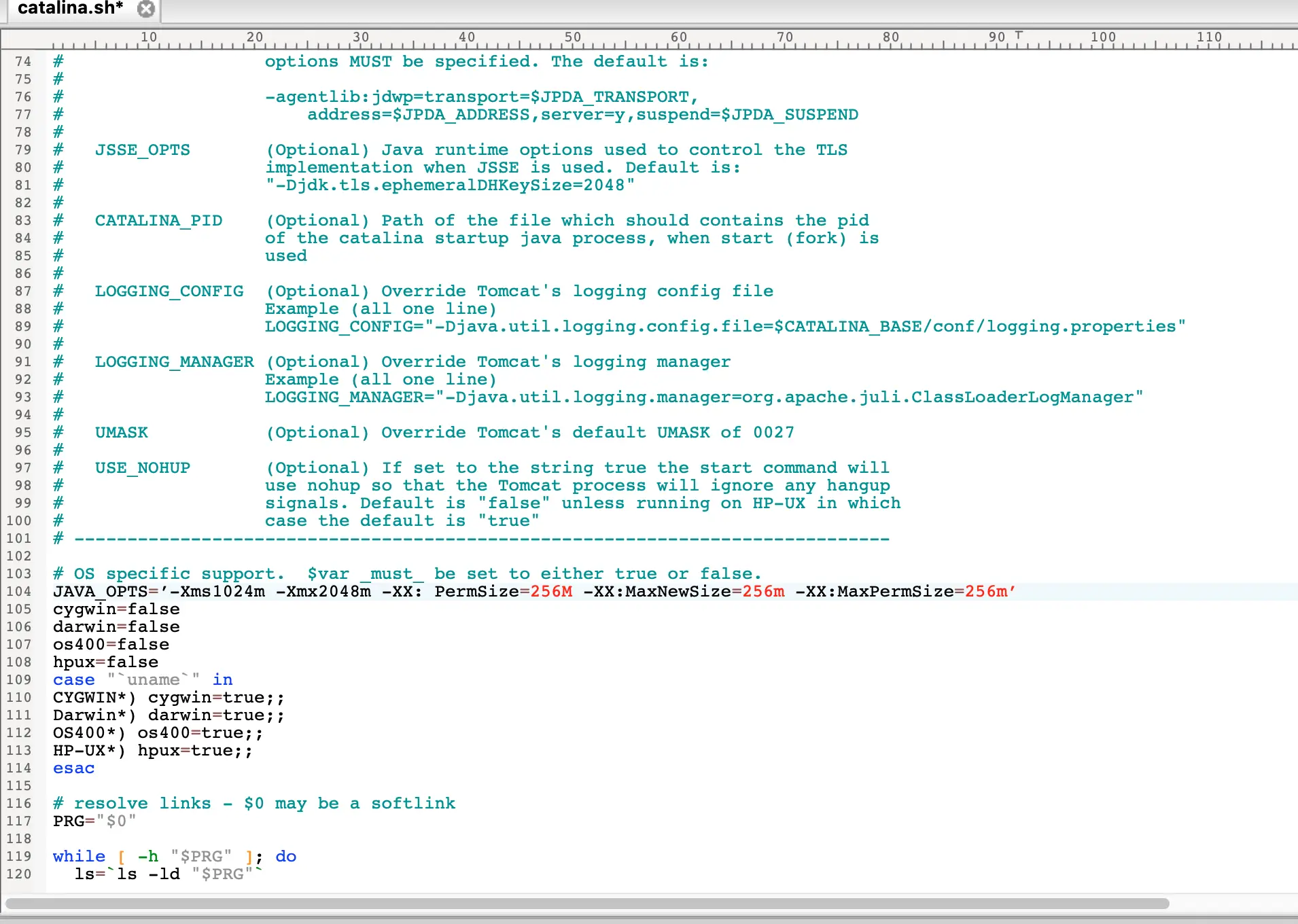The image size is (1298, 924).
Task: Click the text os400=false
Action: pos(111,645)
